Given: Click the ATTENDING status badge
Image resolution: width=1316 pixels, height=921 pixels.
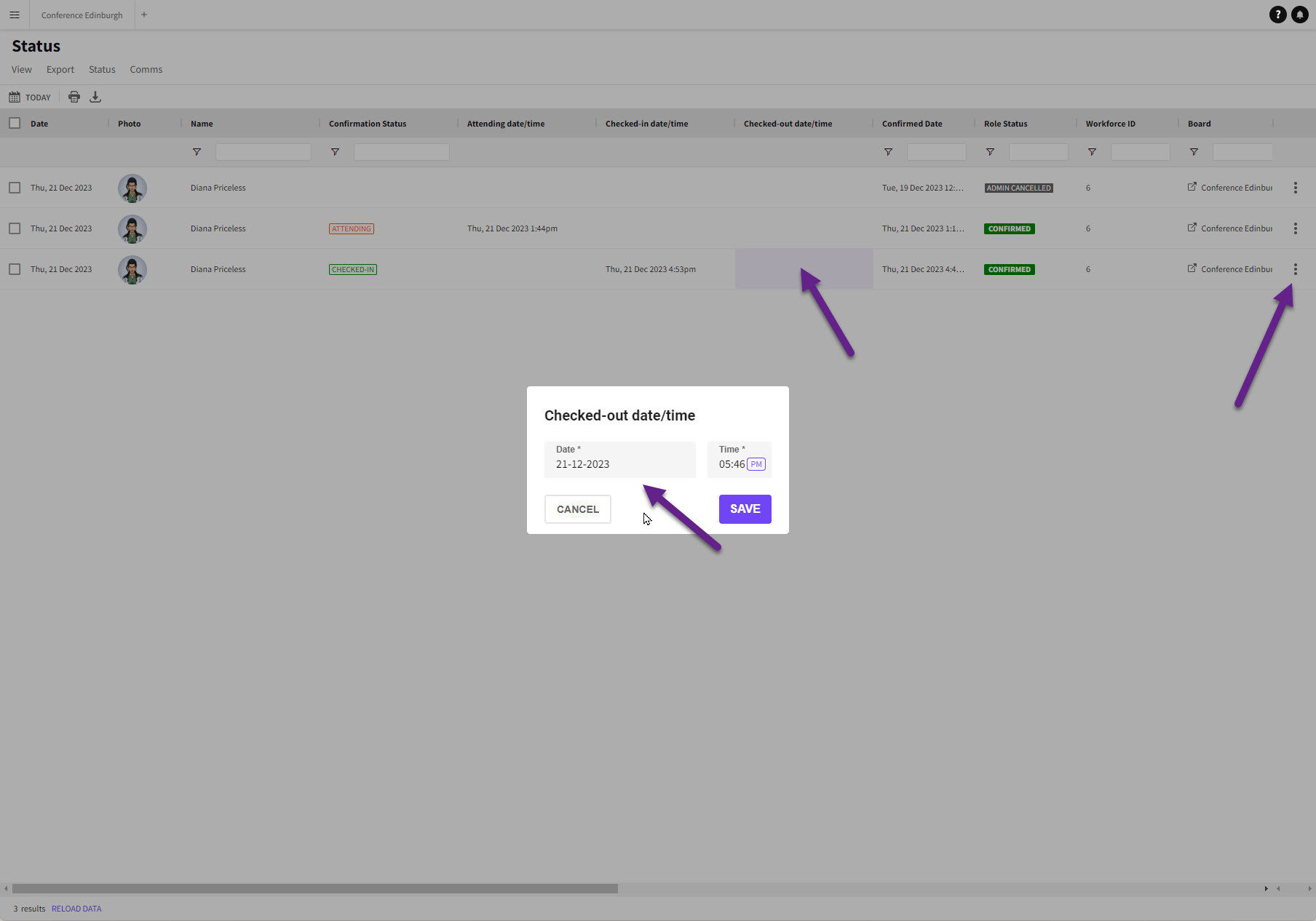Looking at the screenshot, I should [352, 228].
